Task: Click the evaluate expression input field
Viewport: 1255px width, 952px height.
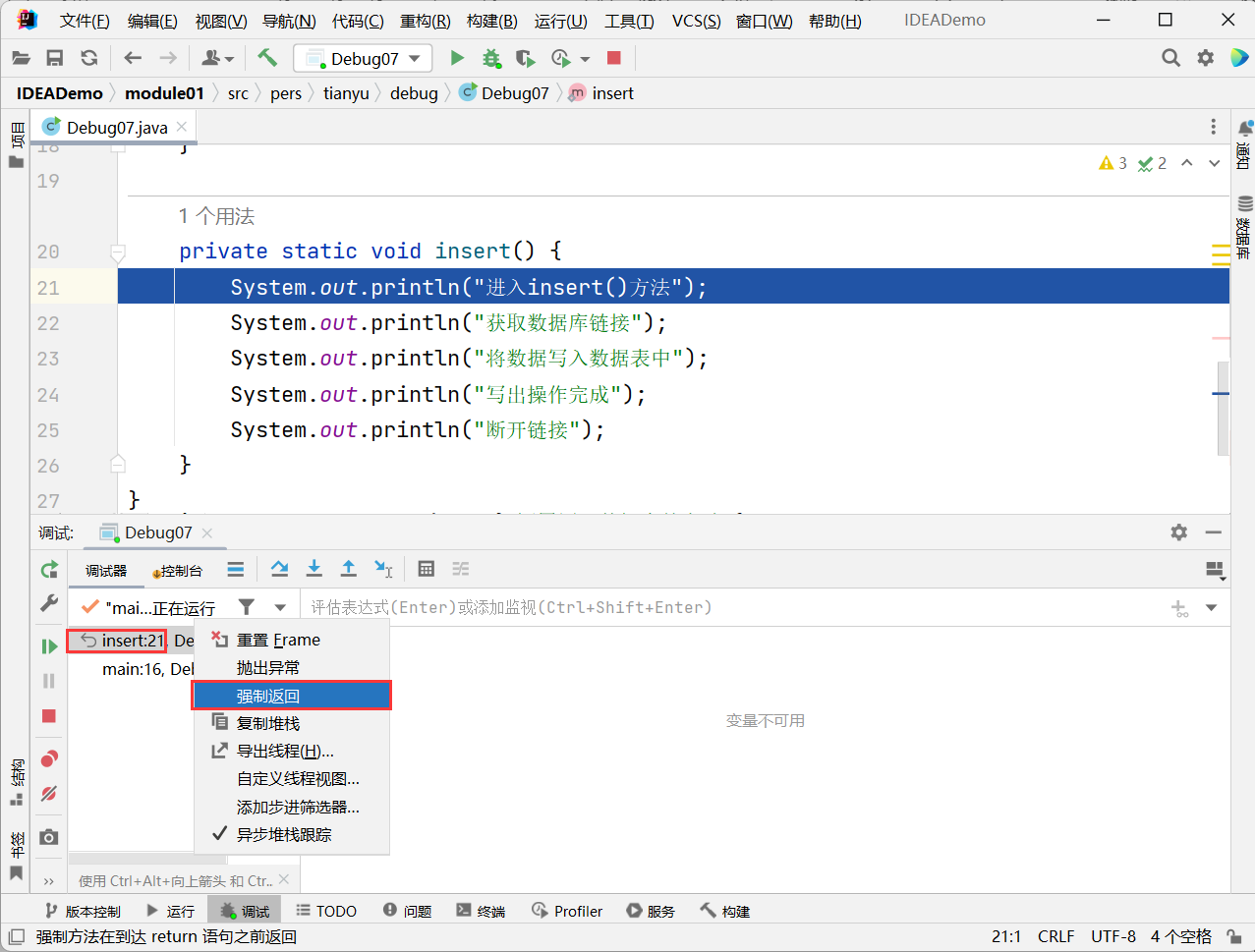Action: (727, 608)
